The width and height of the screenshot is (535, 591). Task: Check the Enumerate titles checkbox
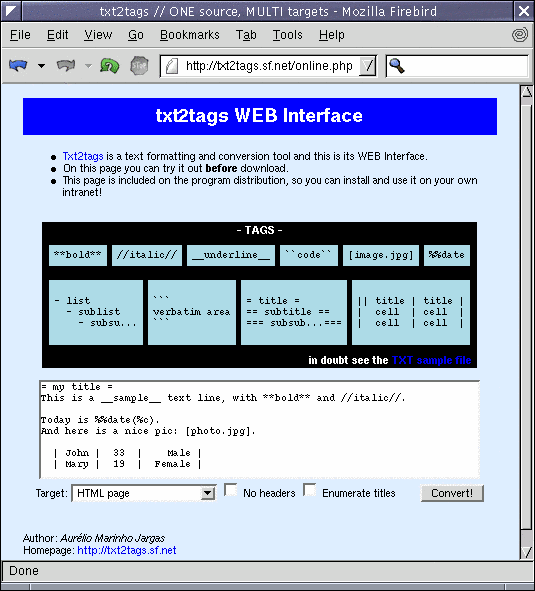coord(310,490)
